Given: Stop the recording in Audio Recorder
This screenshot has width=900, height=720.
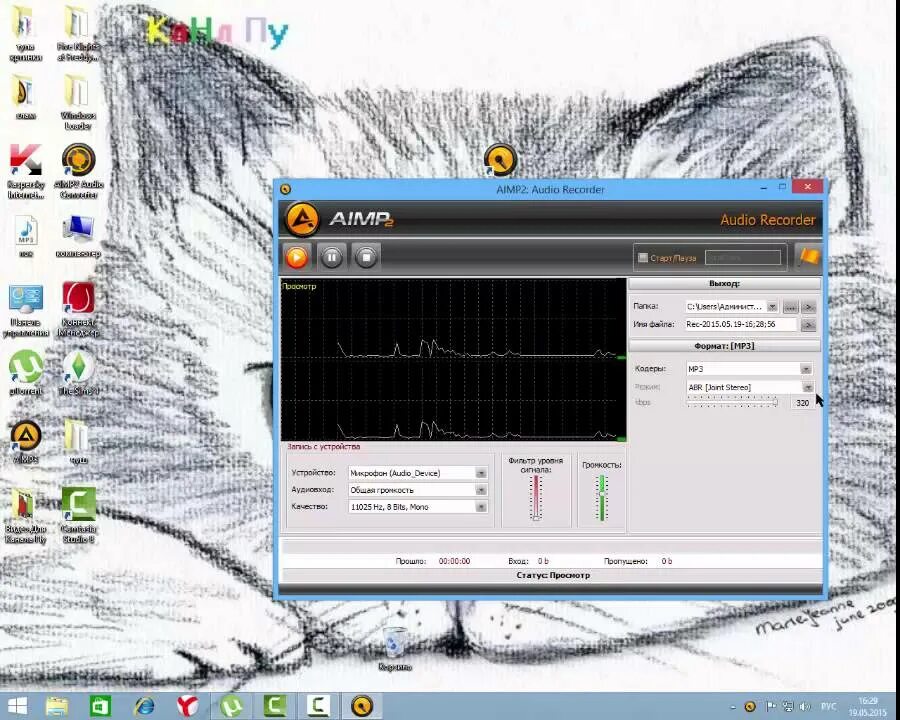Looking at the screenshot, I should click(366, 257).
